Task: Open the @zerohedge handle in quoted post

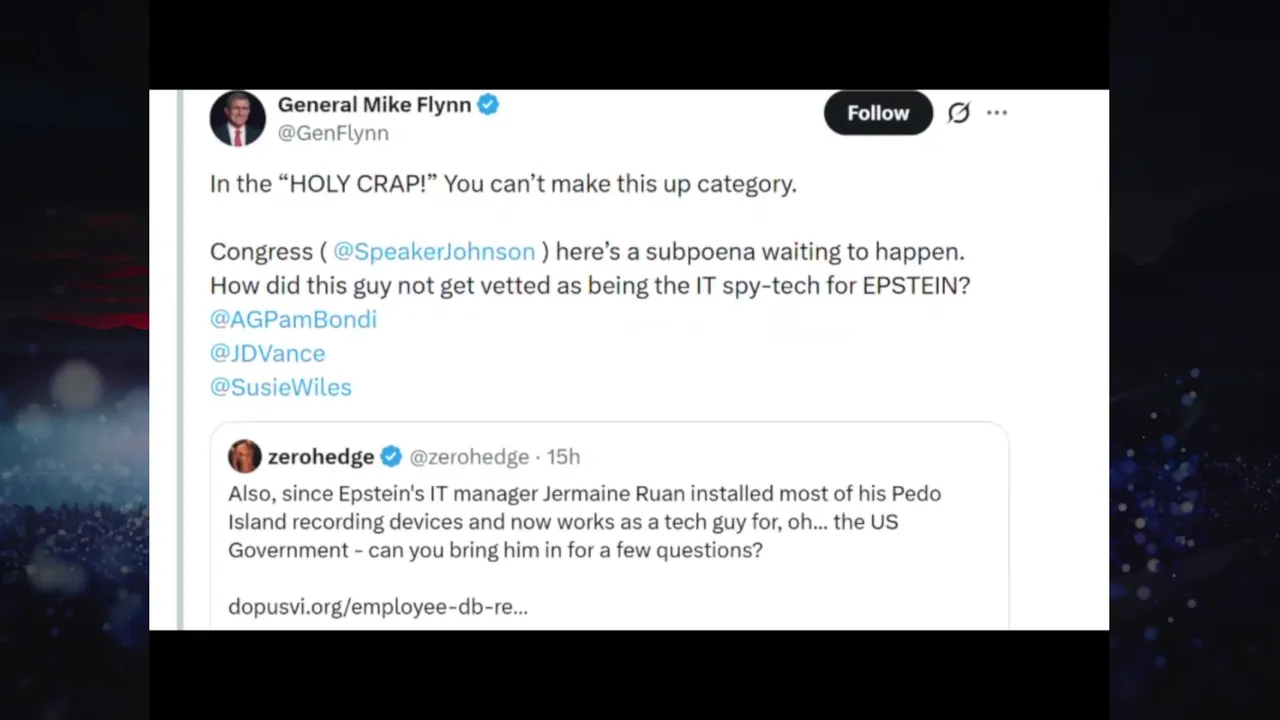Action: [469, 457]
